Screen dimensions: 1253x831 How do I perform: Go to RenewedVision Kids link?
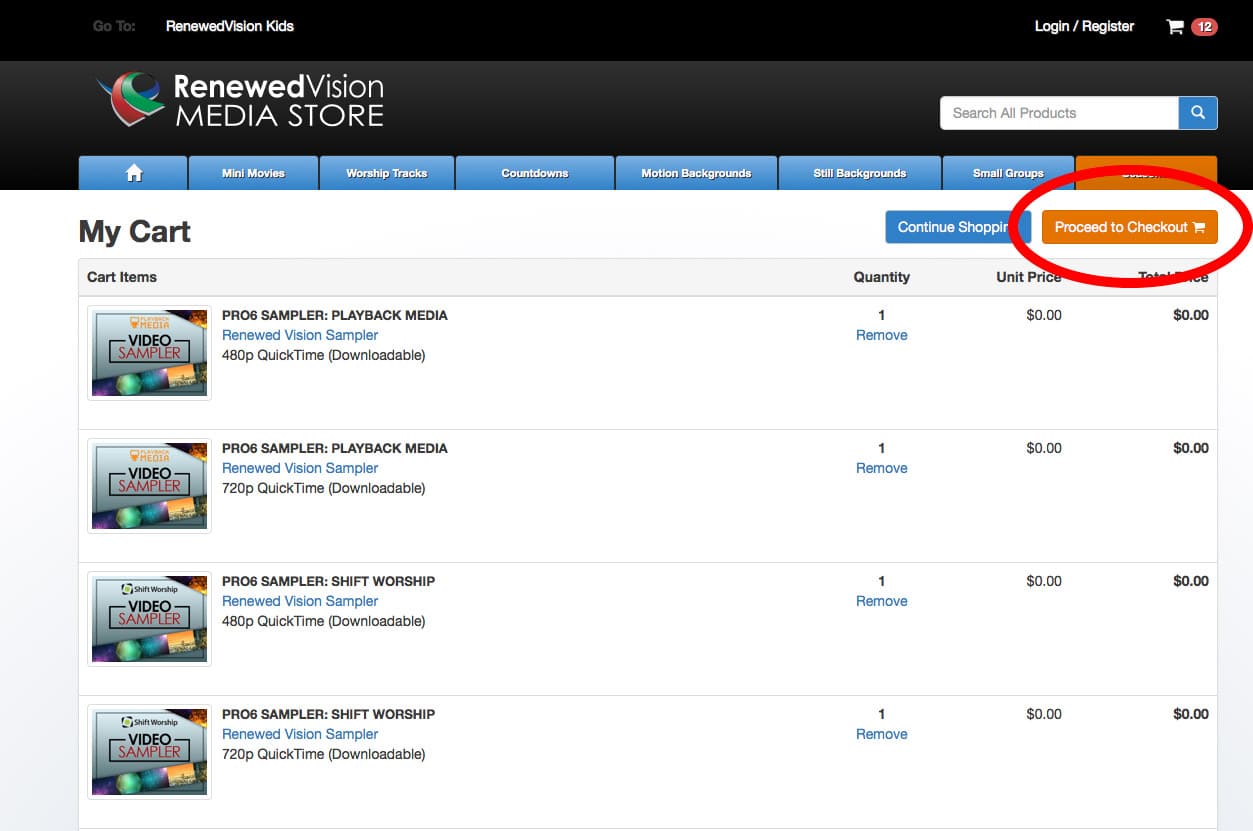(x=230, y=26)
